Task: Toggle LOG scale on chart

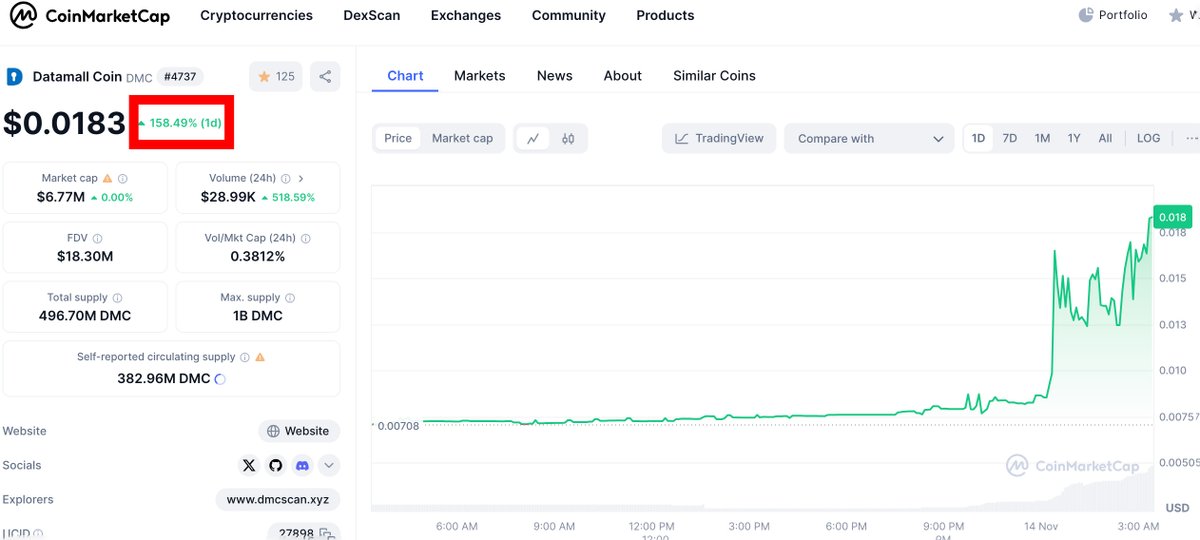Action: [1149, 139]
